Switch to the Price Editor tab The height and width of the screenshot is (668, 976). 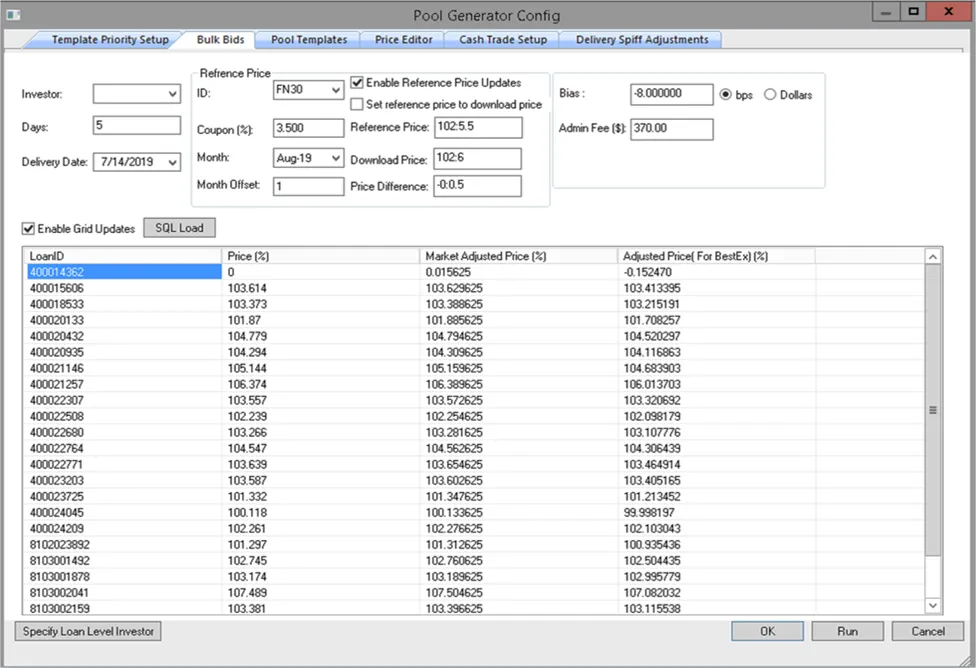point(401,39)
